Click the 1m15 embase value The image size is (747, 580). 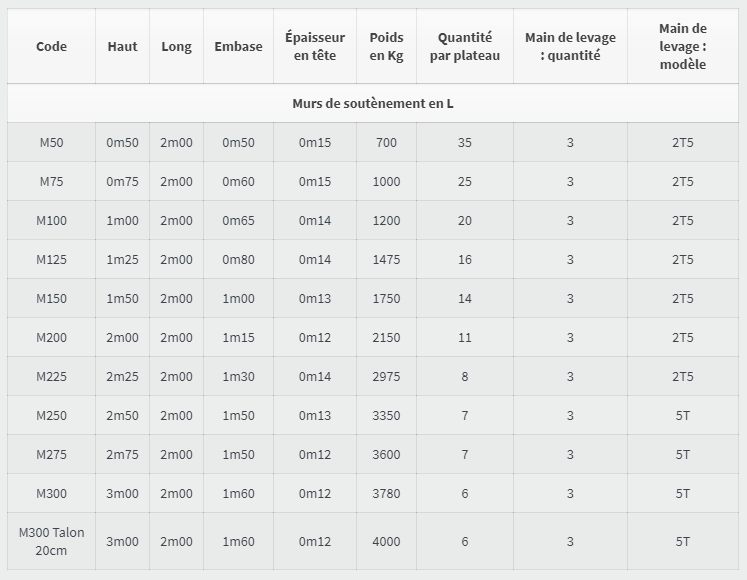[238, 338]
